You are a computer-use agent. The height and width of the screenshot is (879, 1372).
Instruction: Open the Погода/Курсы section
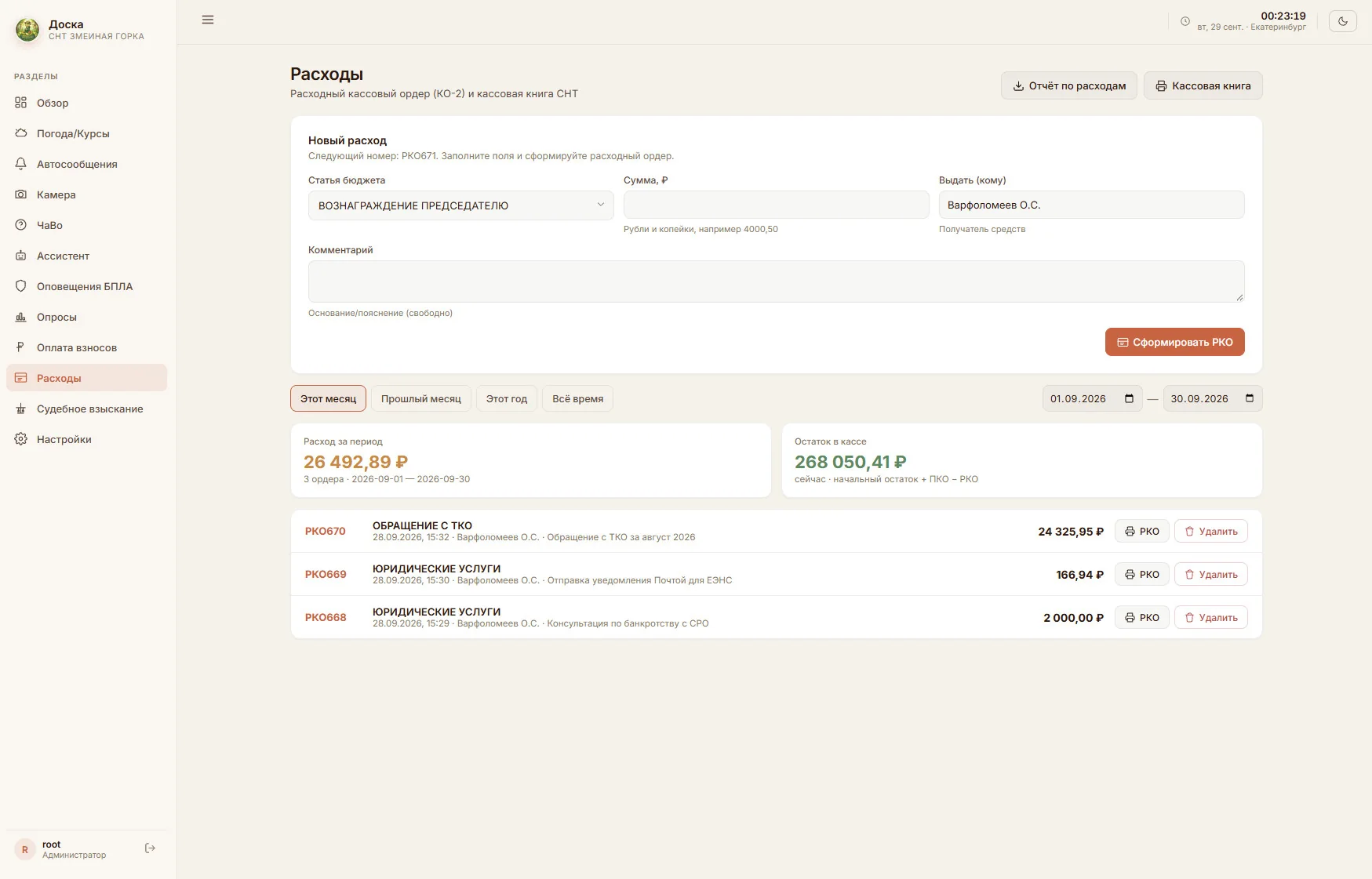86,133
